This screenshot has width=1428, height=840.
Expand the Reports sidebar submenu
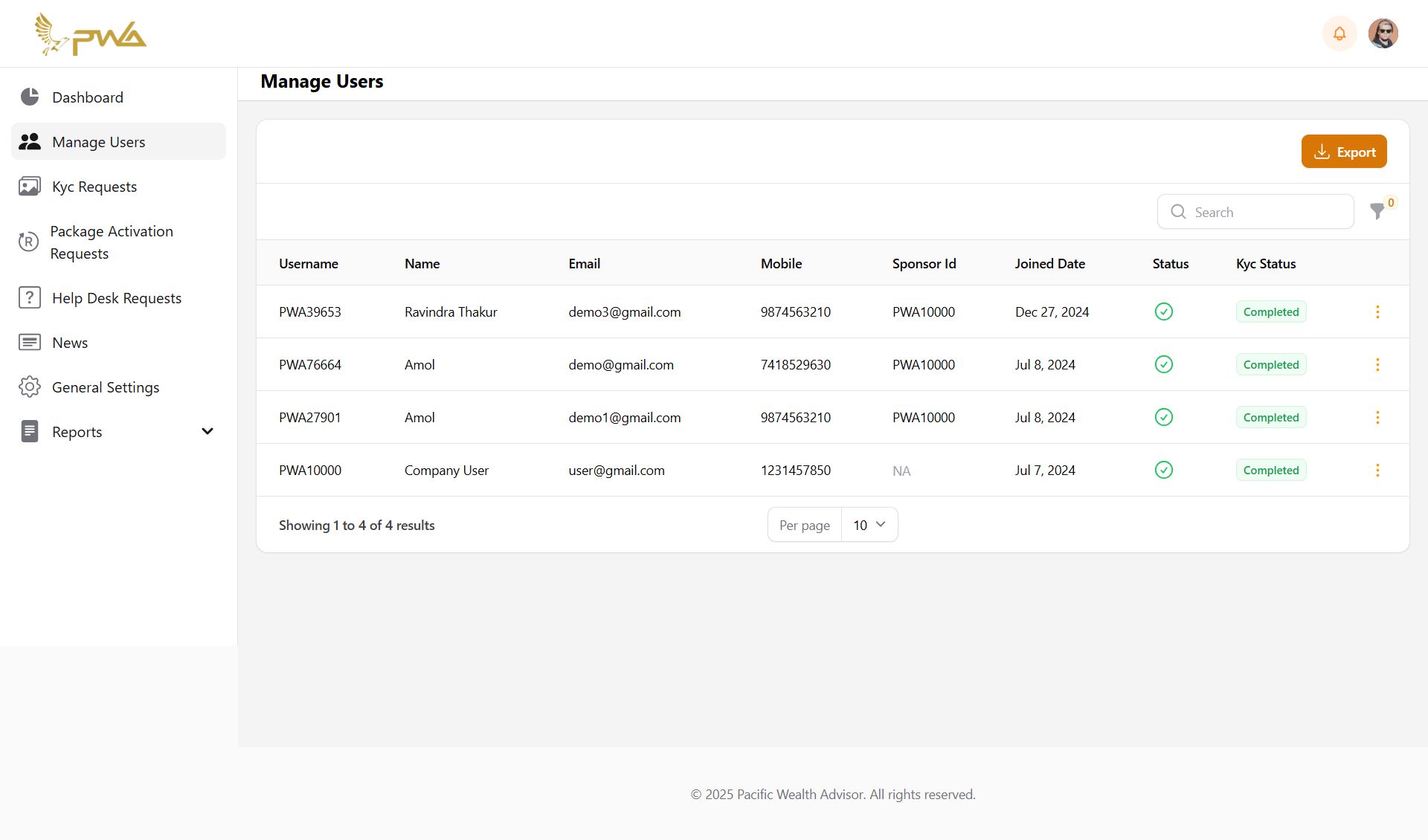207,432
